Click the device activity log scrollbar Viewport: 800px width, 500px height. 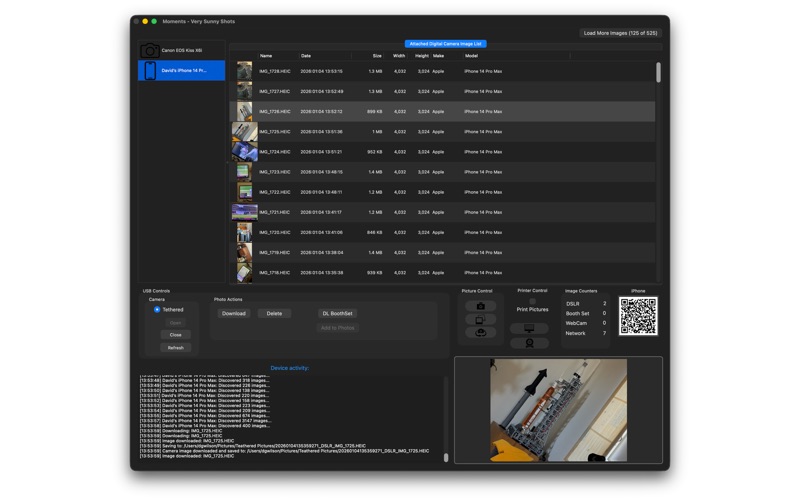coord(446,458)
